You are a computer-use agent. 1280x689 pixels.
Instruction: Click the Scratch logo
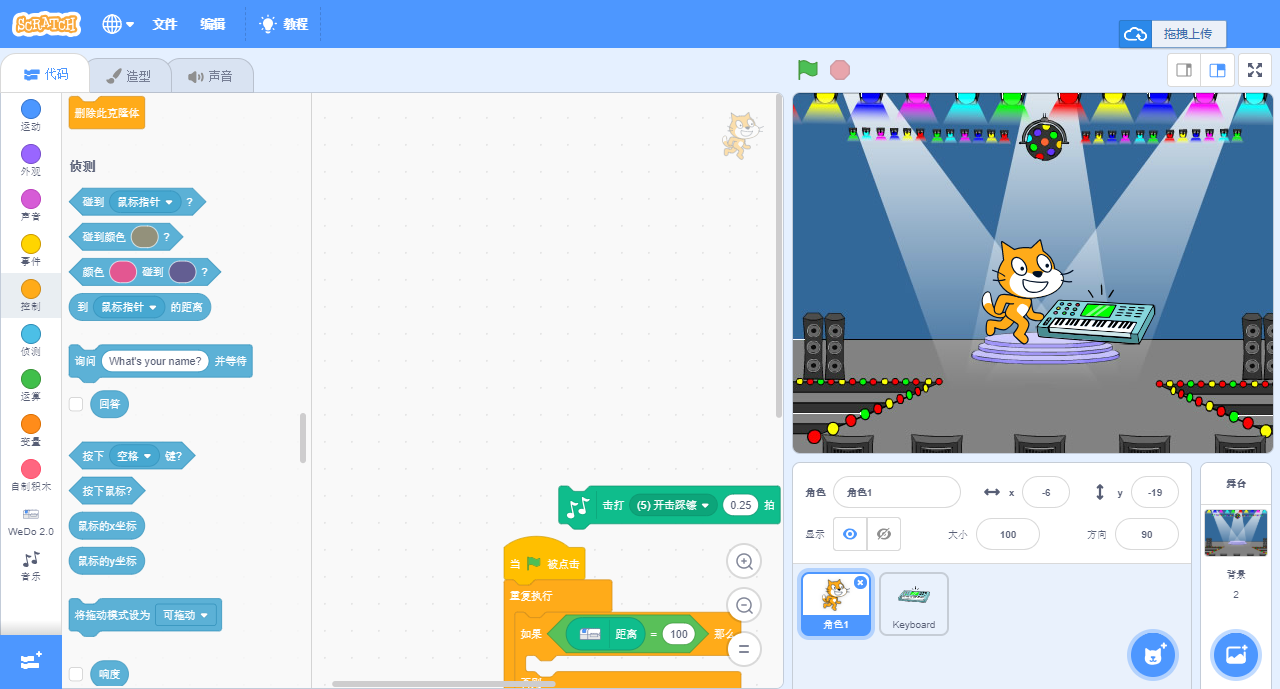pos(47,24)
